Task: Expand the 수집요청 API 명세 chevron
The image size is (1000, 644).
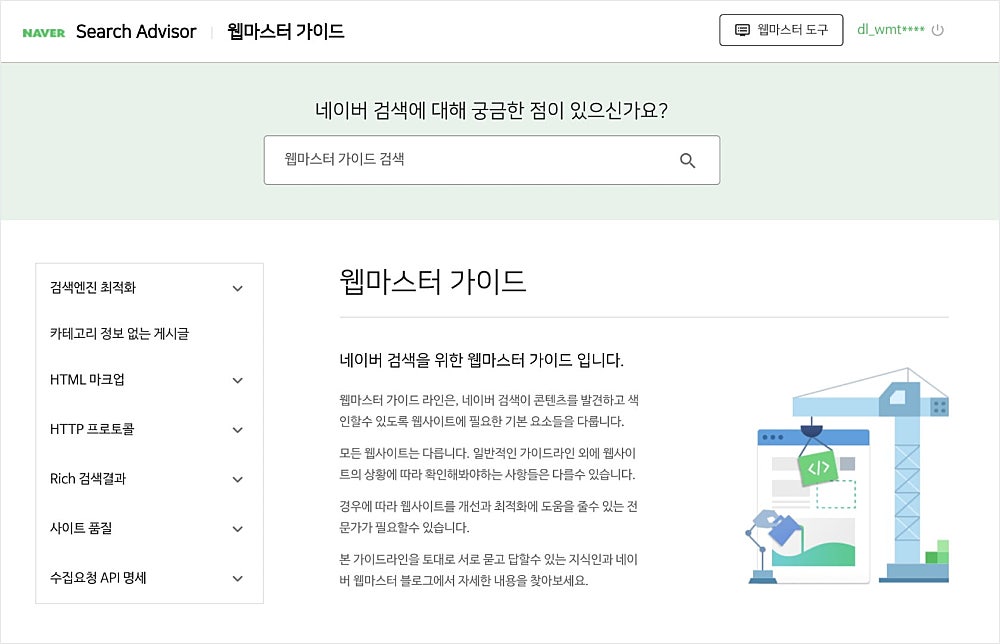Action: pyautogui.click(x=237, y=578)
